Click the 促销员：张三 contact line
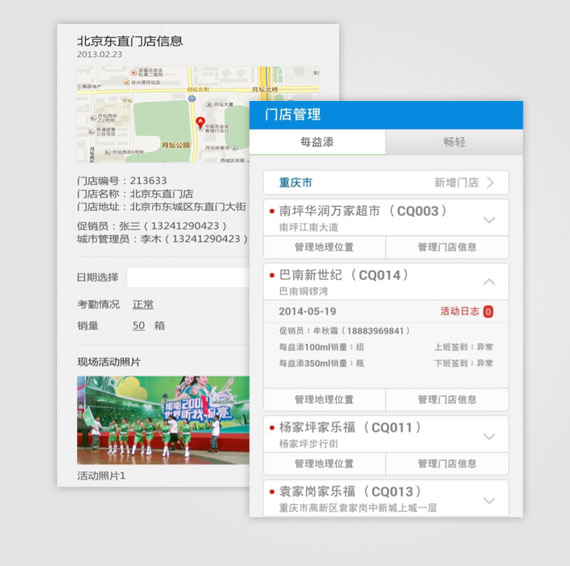Viewport: 570px width, 566px height. [152, 226]
